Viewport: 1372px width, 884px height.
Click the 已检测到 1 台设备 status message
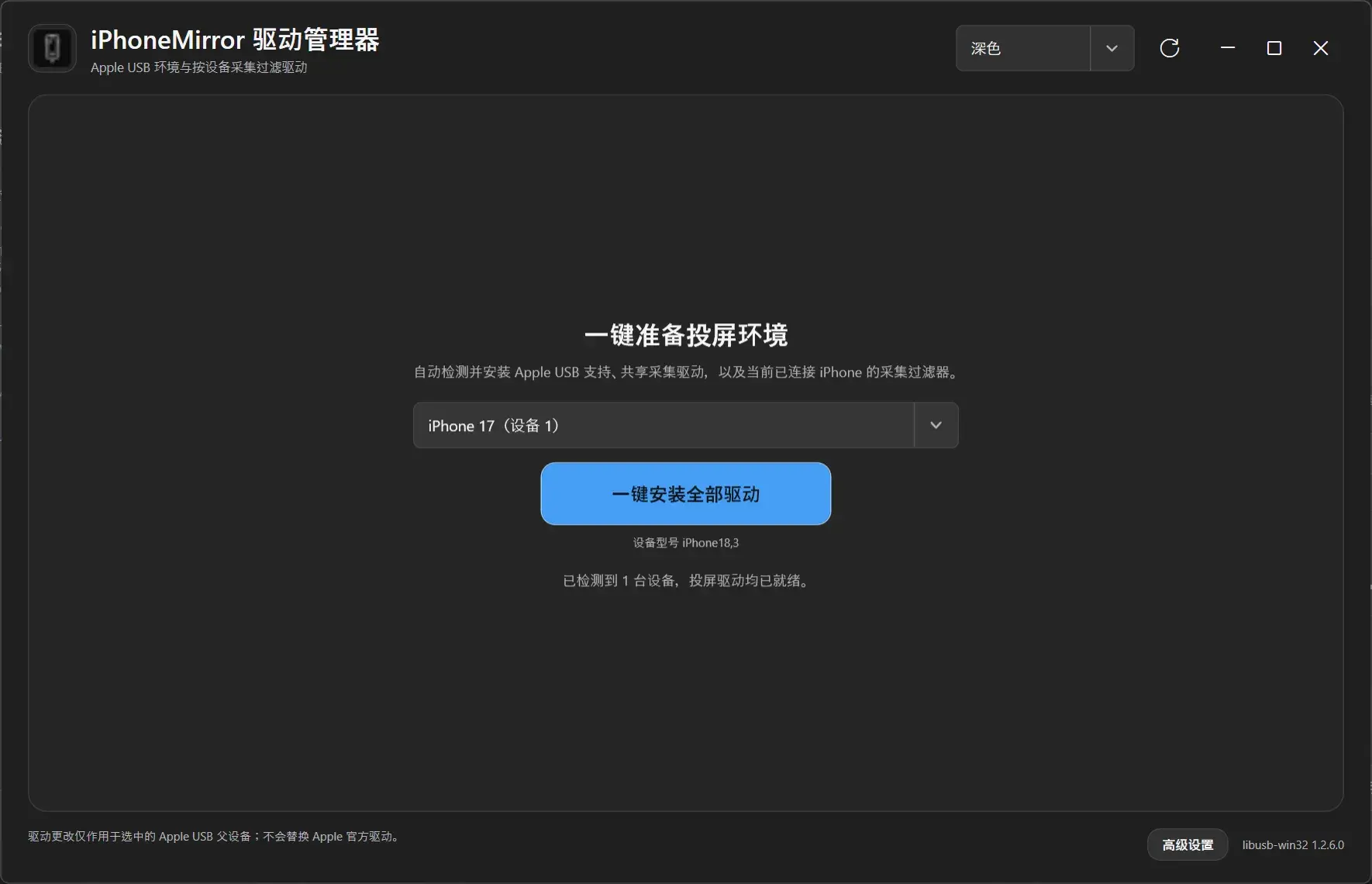(685, 581)
